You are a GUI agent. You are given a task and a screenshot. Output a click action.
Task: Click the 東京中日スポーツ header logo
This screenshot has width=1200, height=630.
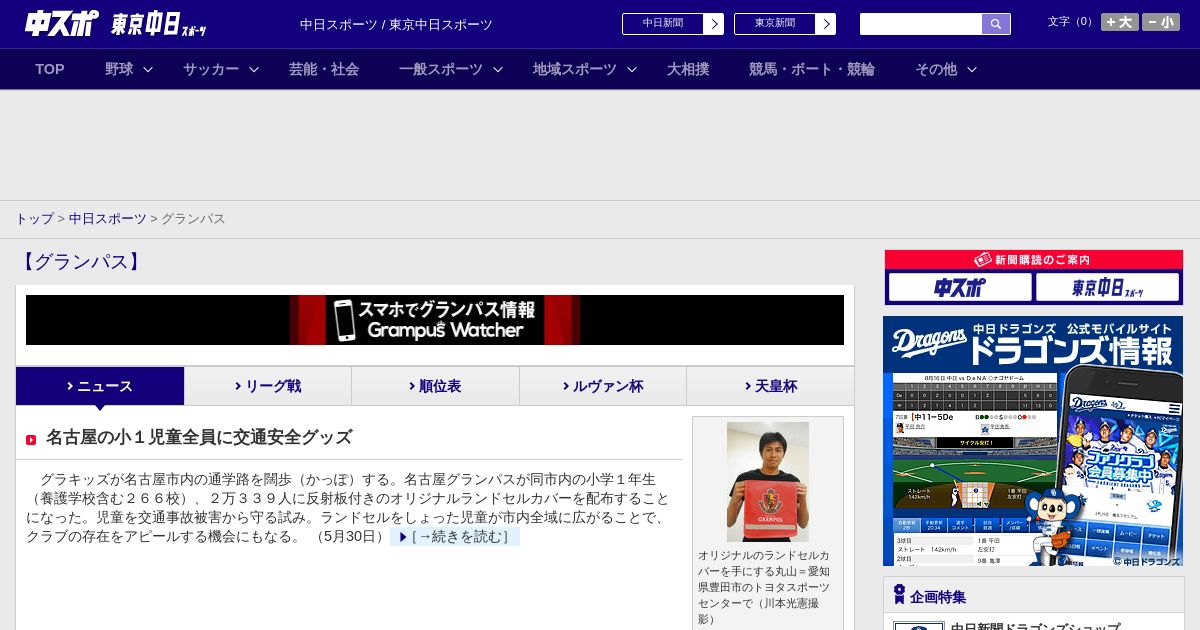click(x=159, y=23)
